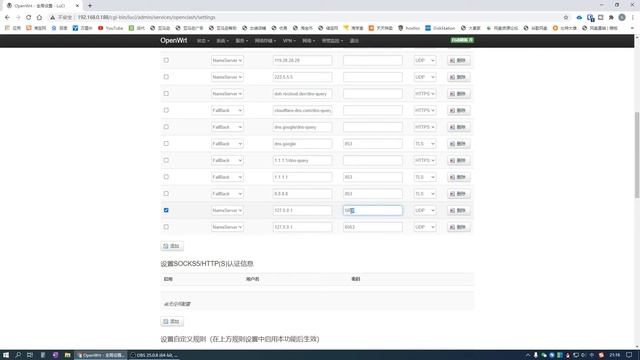The height and width of the screenshot is (360, 640).
Task: Click 退出 to log out
Action: coord(354,41)
